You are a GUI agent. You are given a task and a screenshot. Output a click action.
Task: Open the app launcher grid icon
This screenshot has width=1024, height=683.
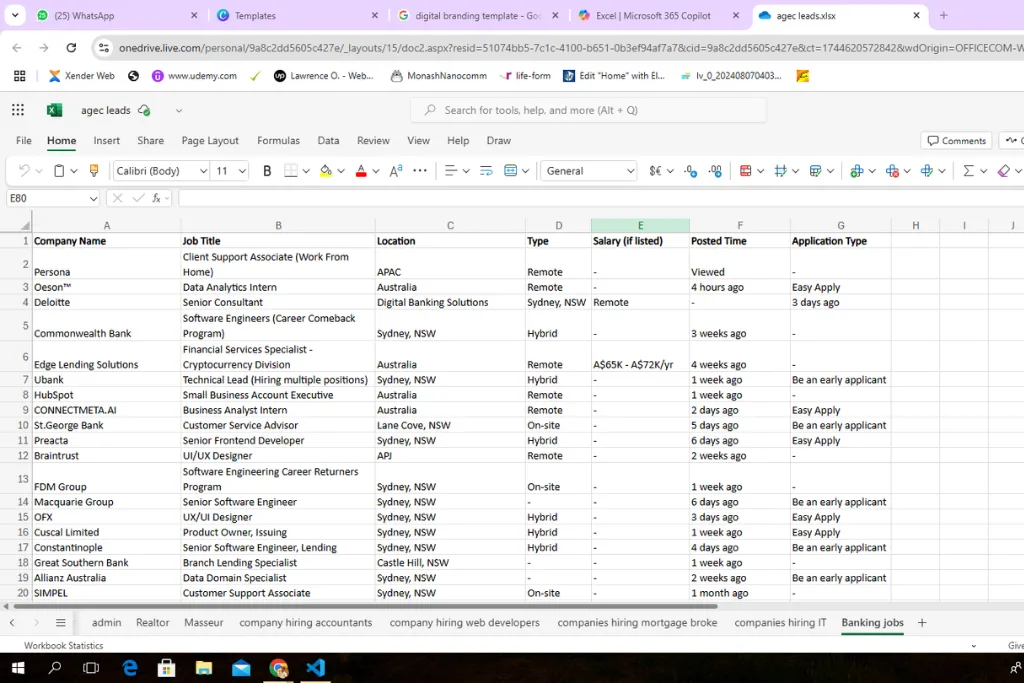(x=18, y=110)
